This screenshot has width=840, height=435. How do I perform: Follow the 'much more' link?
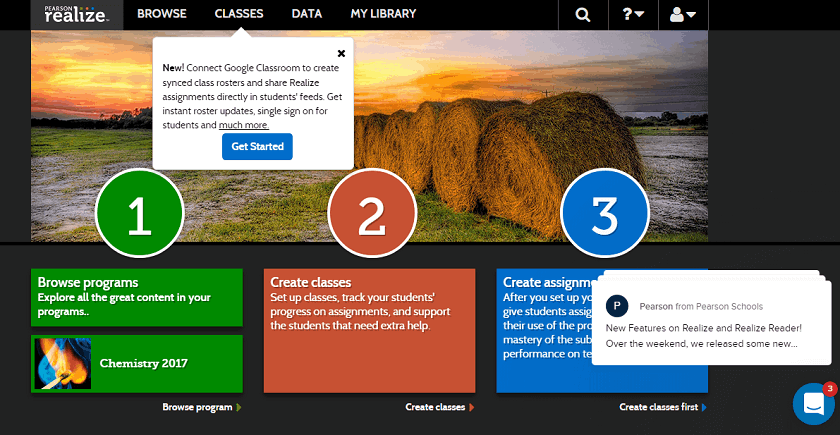click(x=244, y=125)
